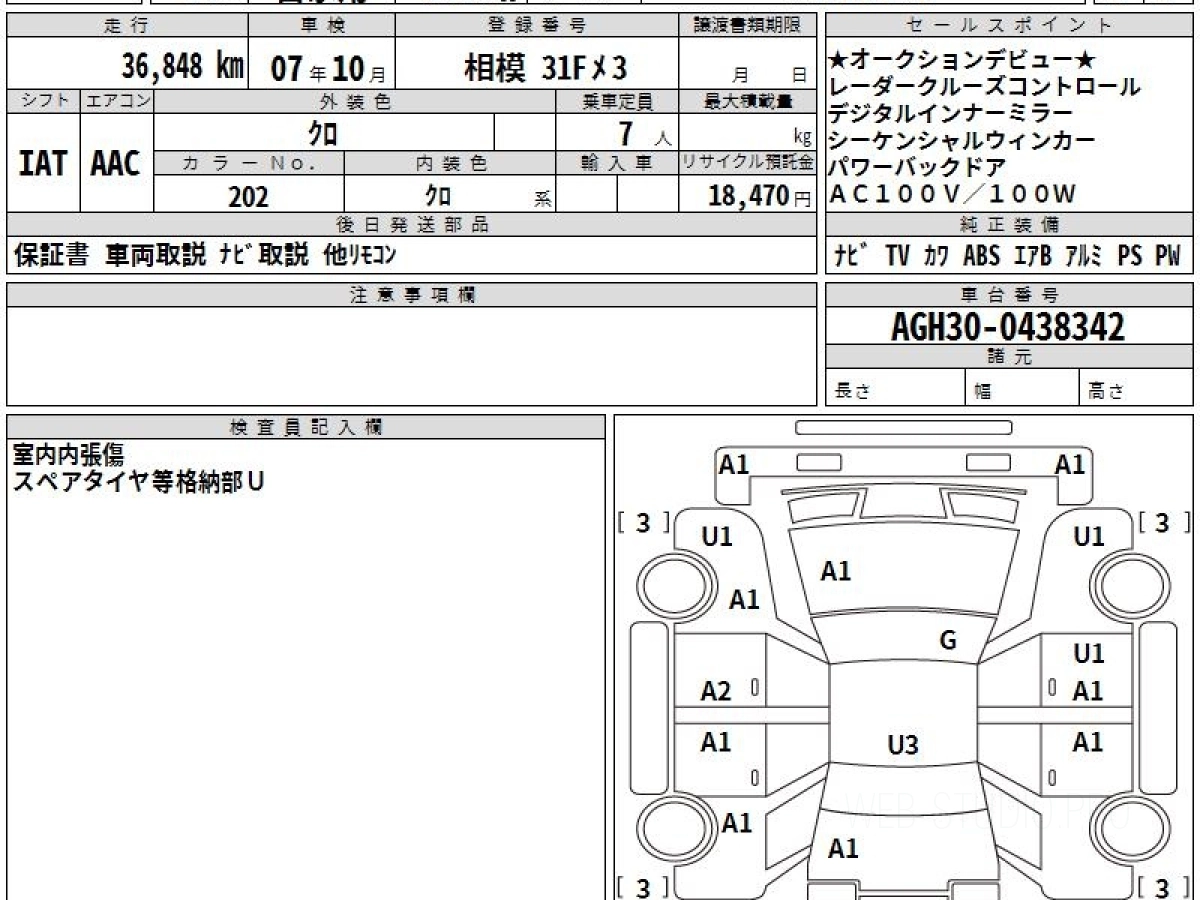Select the カワ equipment entry
The height and width of the screenshot is (900, 1200).
pos(937,256)
